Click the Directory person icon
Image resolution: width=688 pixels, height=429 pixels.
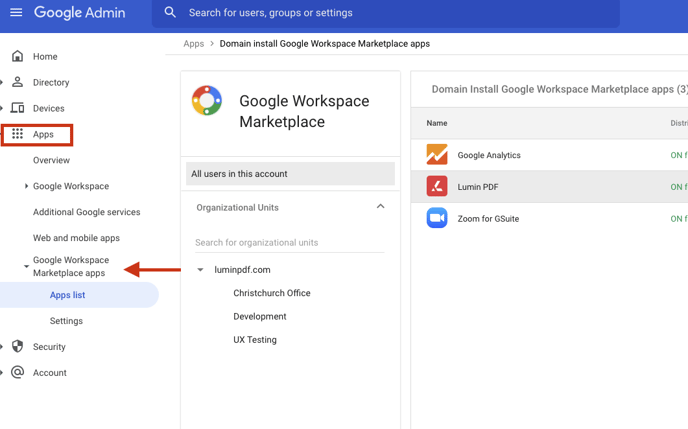coord(18,82)
